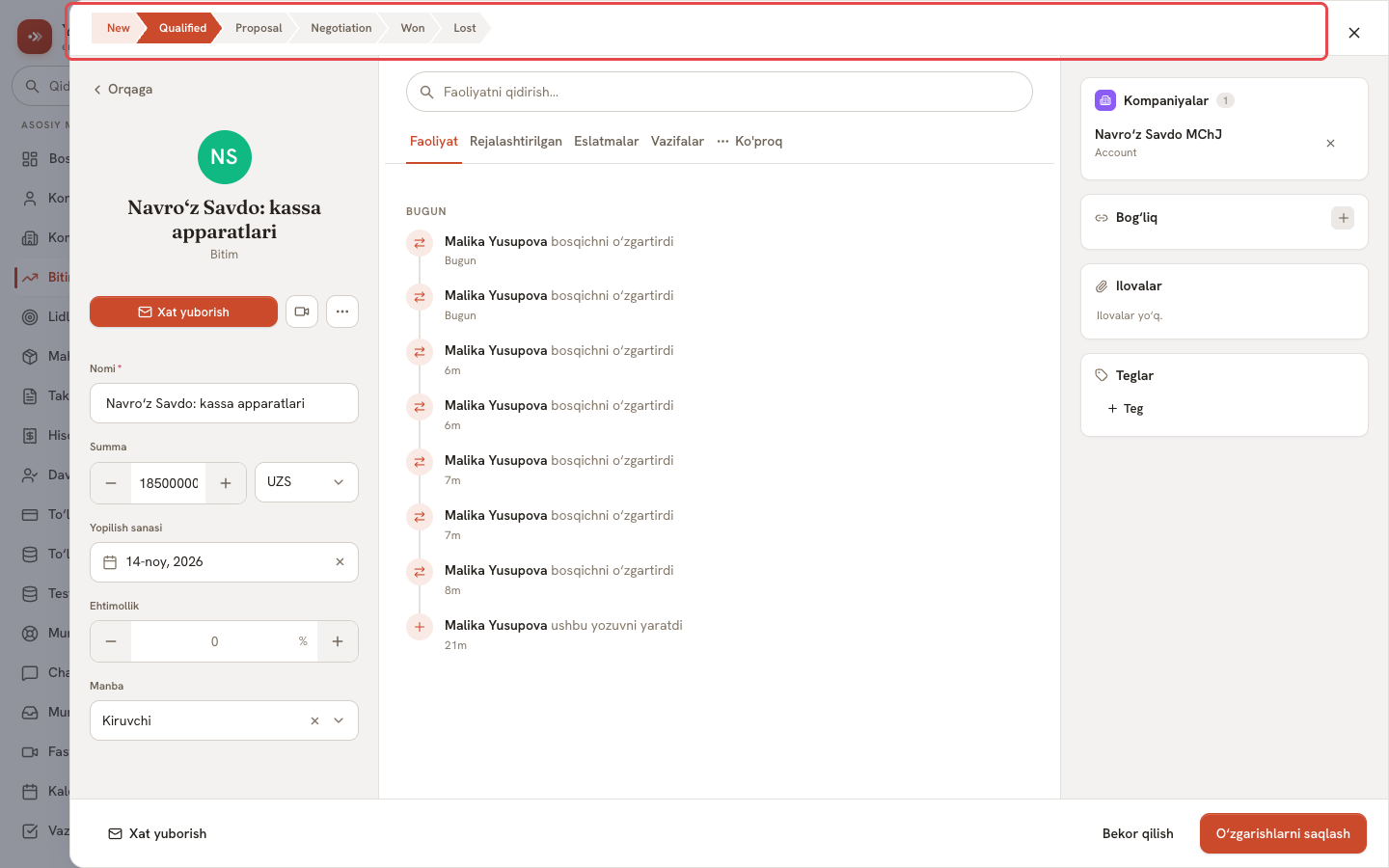
Task: Click the Nomi name input field
Action: 224,403
